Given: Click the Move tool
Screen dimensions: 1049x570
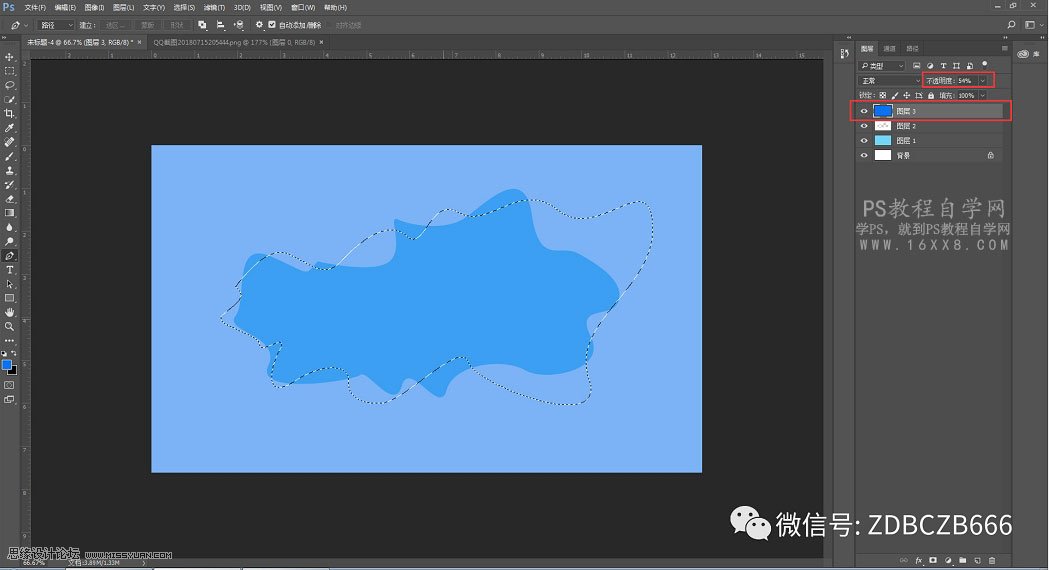Looking at the screenshot, I should click(x=9, y=57).
